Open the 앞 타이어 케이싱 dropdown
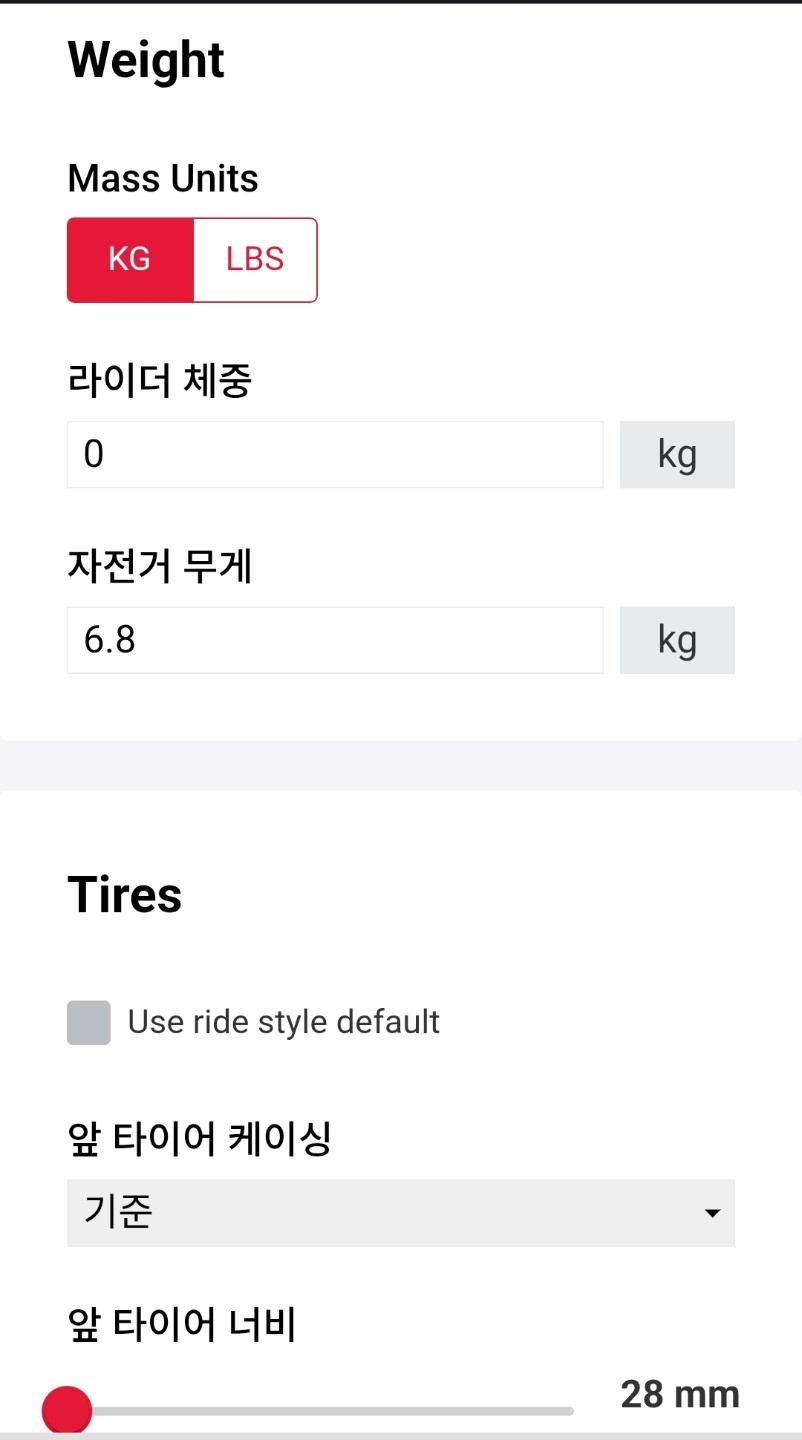802x1440 pixels. click(400, 1213)
